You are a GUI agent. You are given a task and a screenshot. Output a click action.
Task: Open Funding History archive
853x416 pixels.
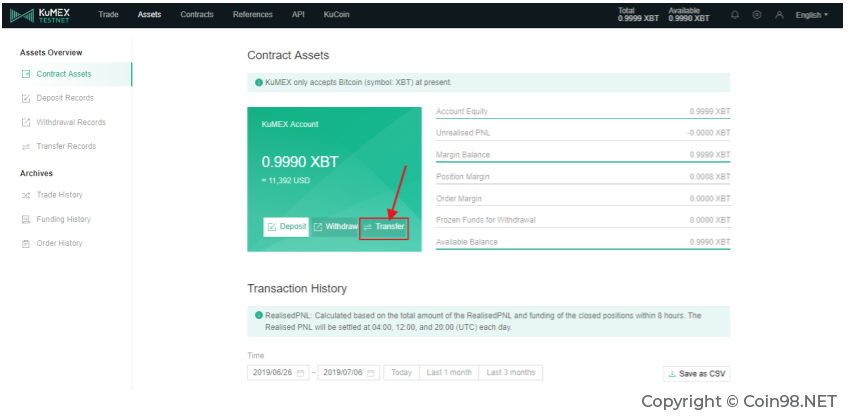pyautogui.click(x=63, y=219)
